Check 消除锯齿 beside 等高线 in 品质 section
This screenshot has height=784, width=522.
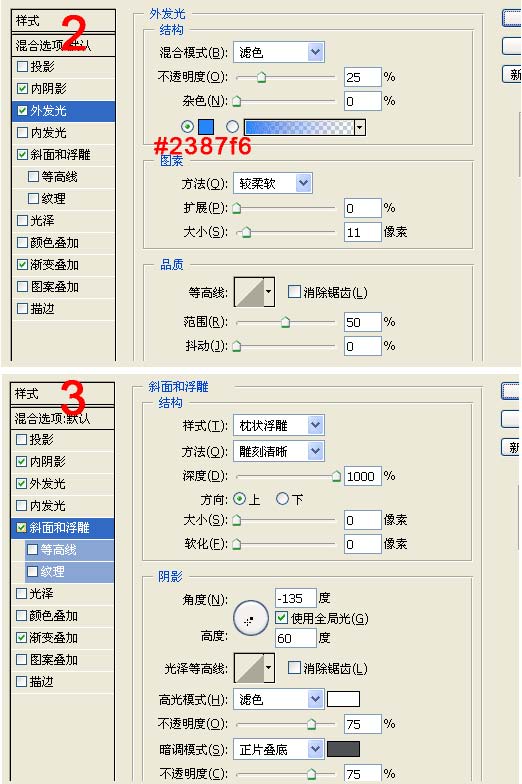(x=294, y=292)
